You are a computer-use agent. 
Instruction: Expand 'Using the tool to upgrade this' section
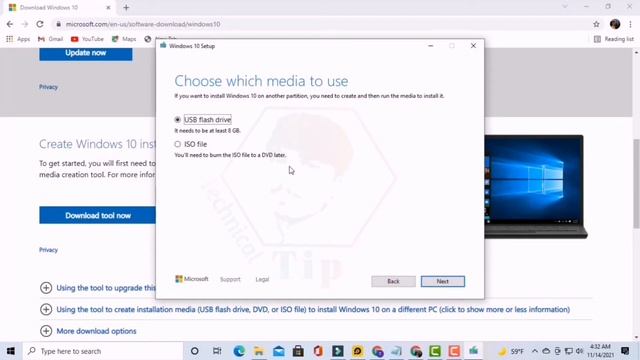(98, 288)
